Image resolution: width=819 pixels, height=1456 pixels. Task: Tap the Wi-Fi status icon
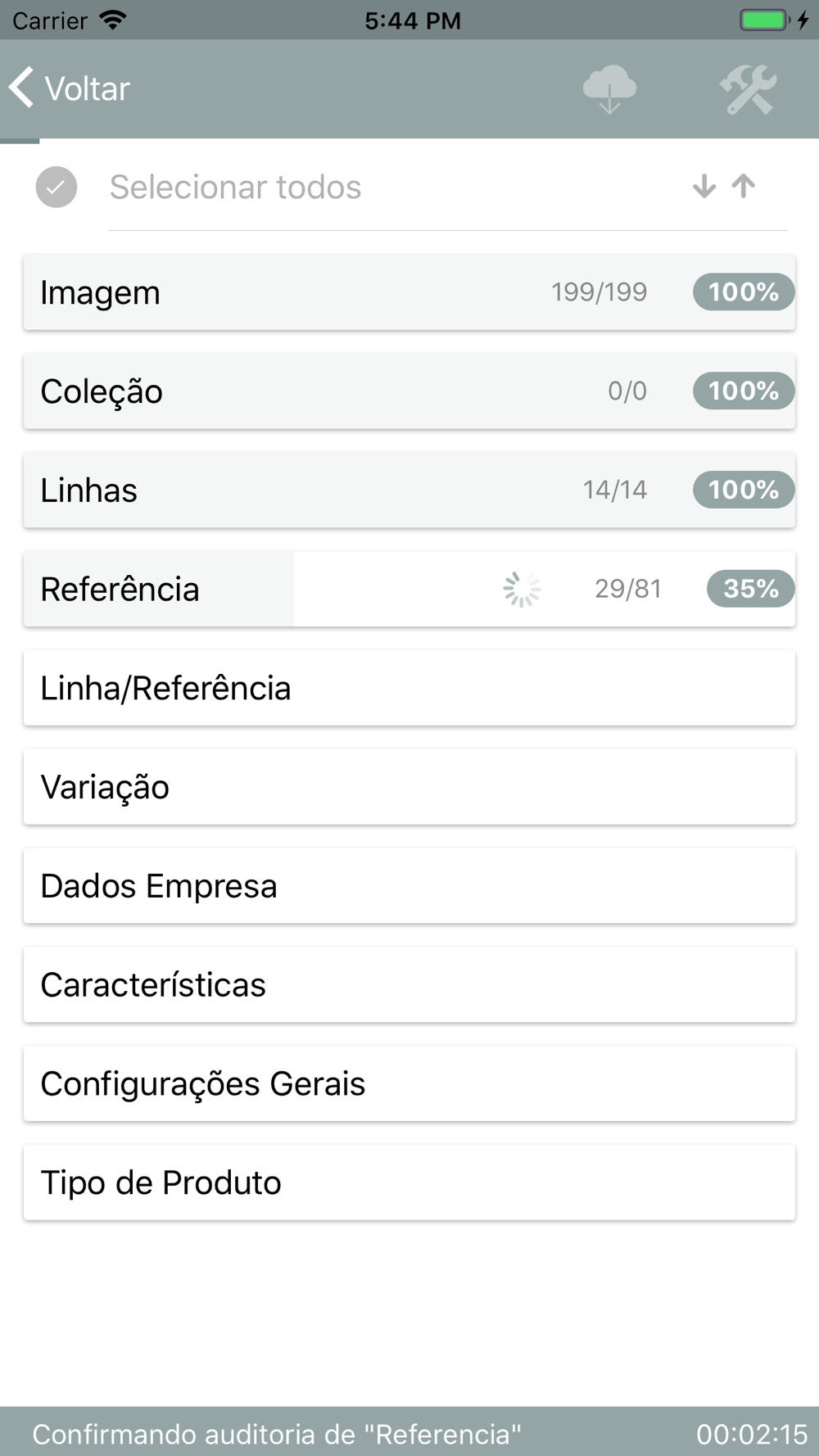(x=112, y=20)
